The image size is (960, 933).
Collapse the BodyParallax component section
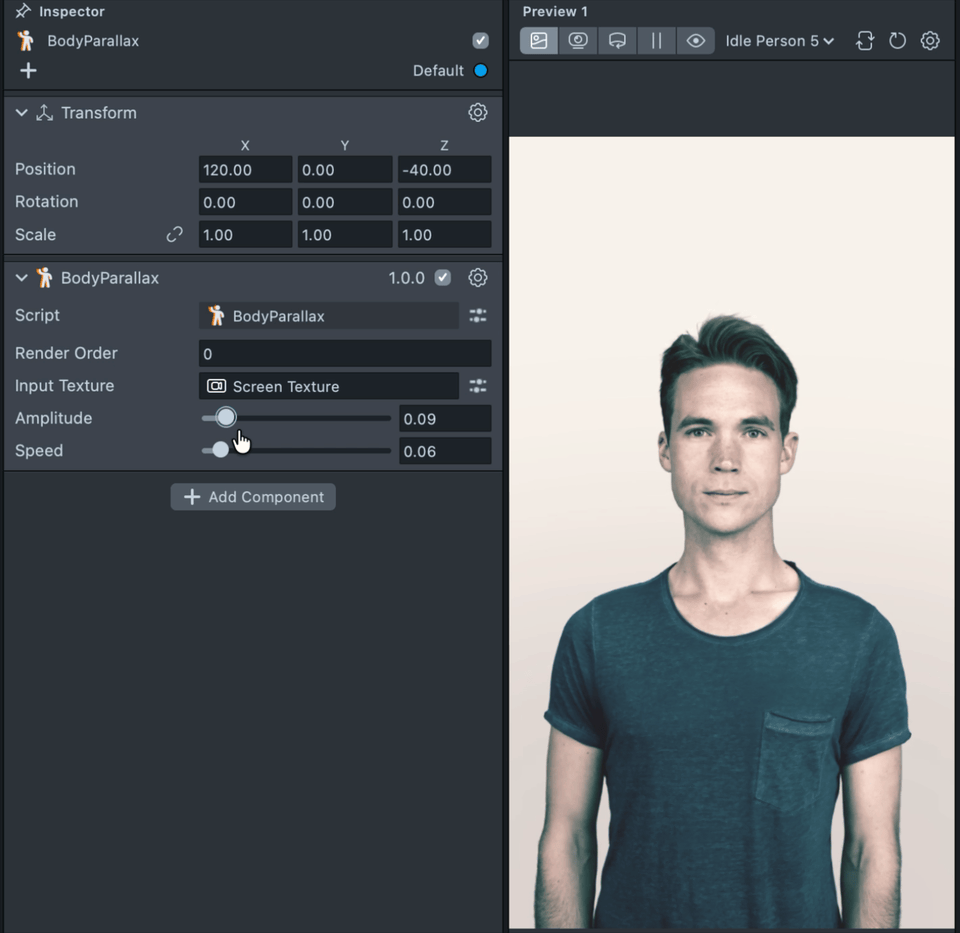(21, 278)
